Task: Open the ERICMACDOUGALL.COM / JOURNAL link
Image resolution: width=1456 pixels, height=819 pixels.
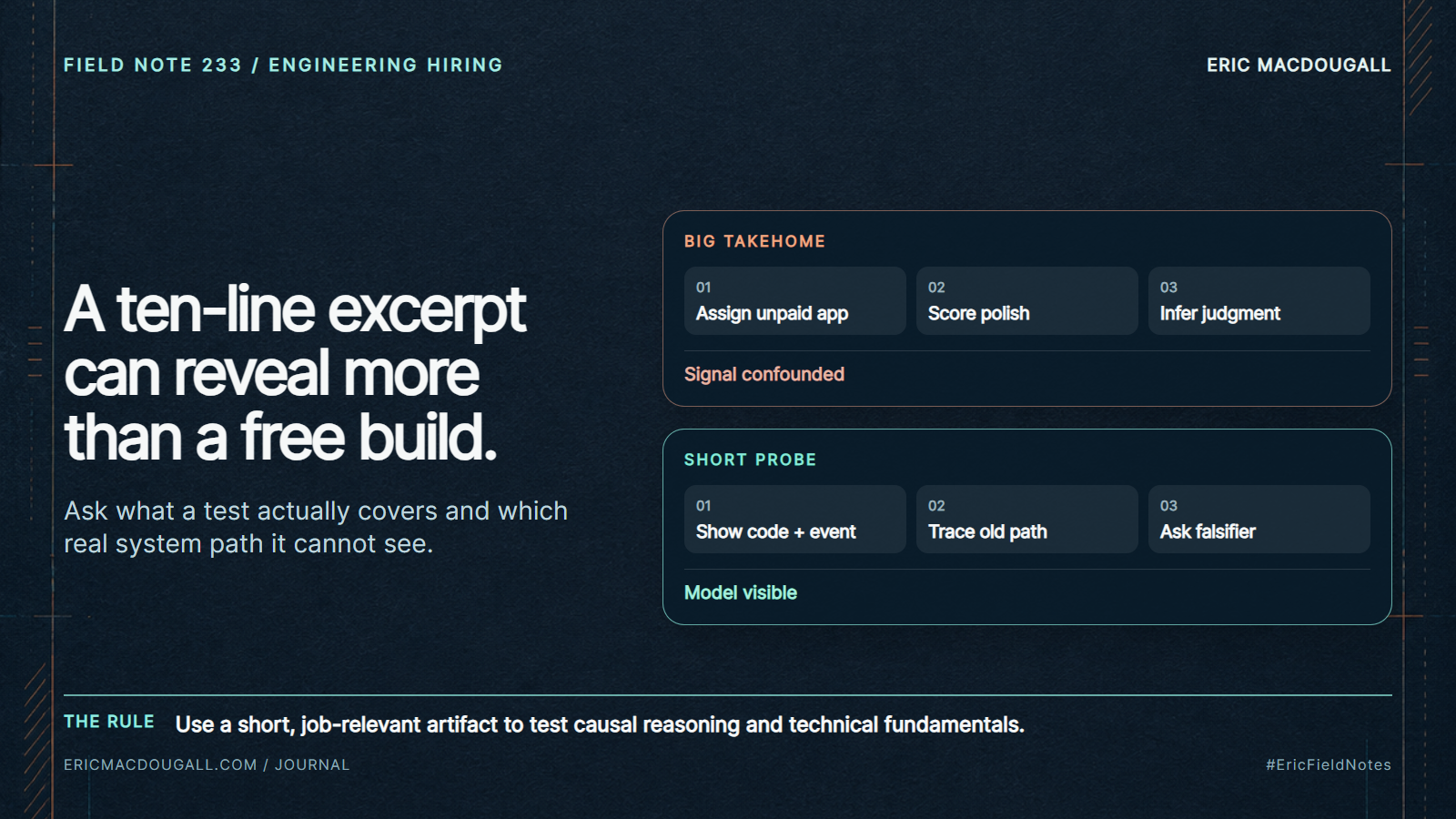Action: [207, 764]
